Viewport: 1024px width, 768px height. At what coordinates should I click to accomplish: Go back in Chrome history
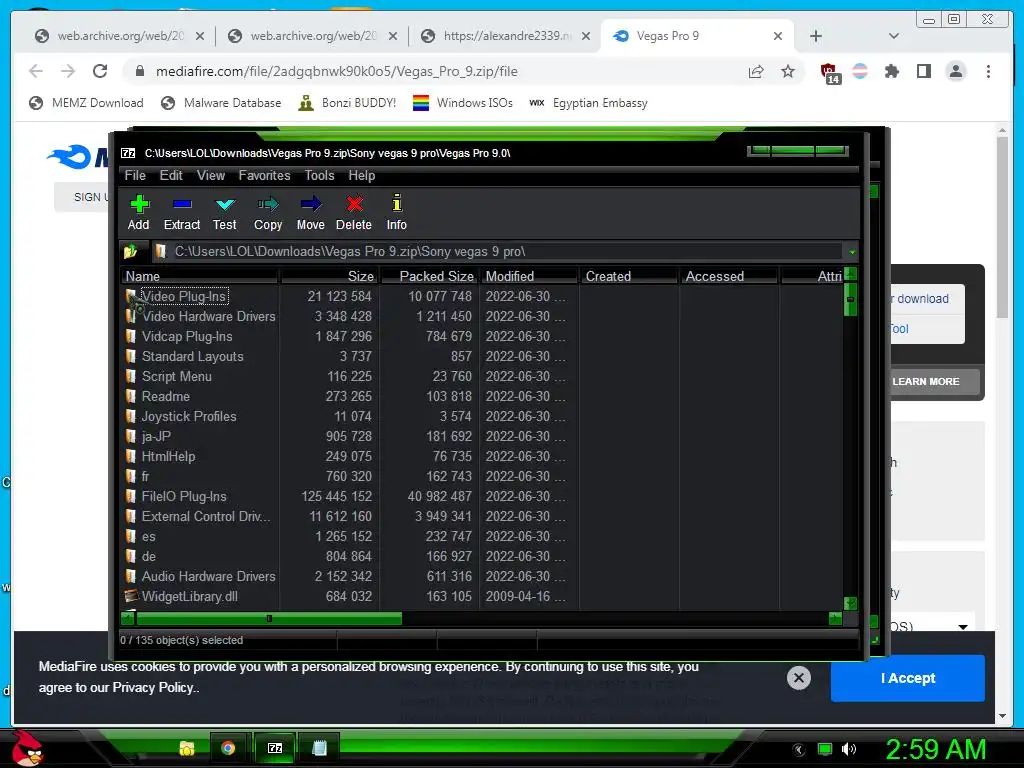[x=36, y=71]
